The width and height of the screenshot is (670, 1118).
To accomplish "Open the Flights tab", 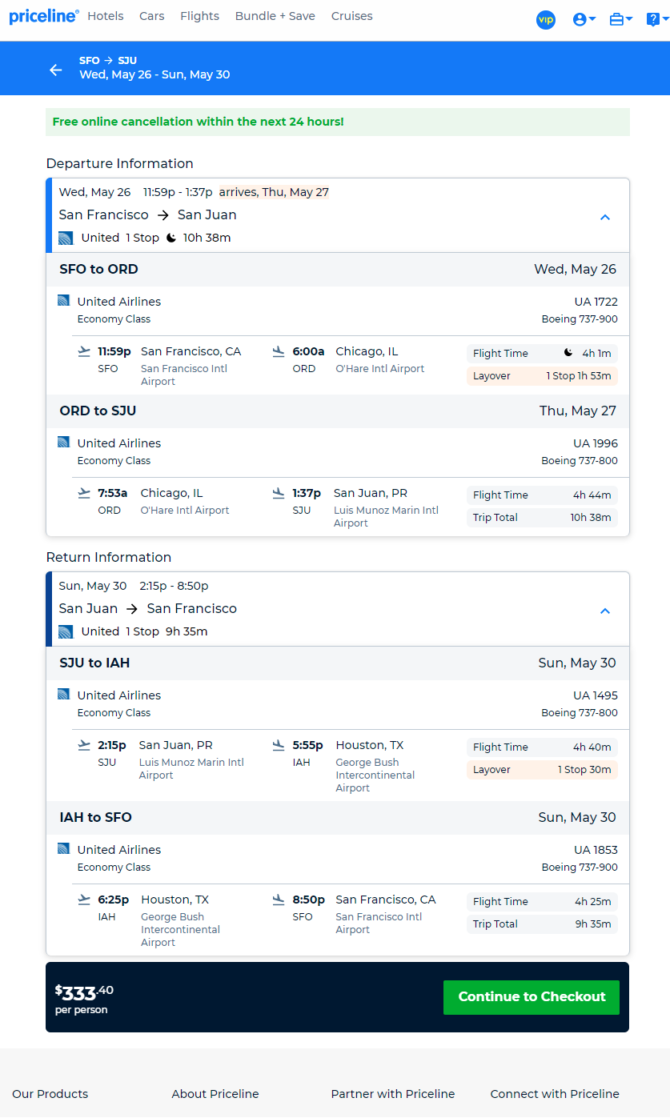I will (x=200, y=16).
